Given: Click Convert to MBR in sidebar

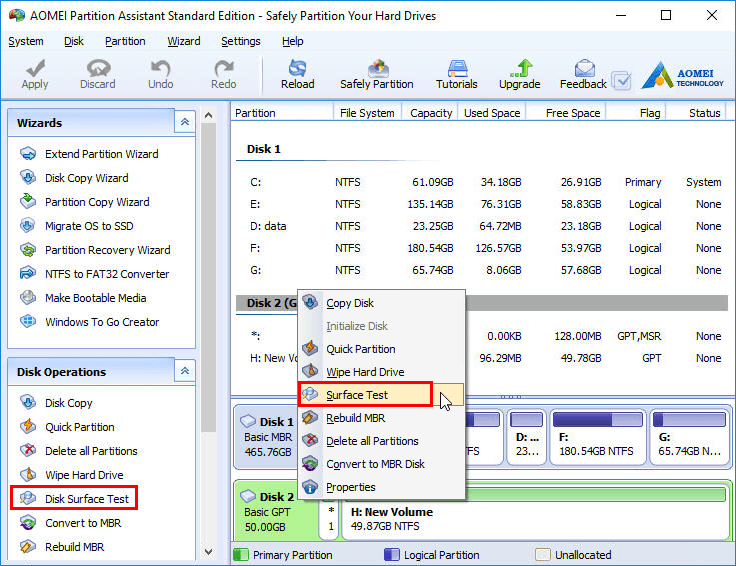Looking at the screenshot, I should click(70, 522).
